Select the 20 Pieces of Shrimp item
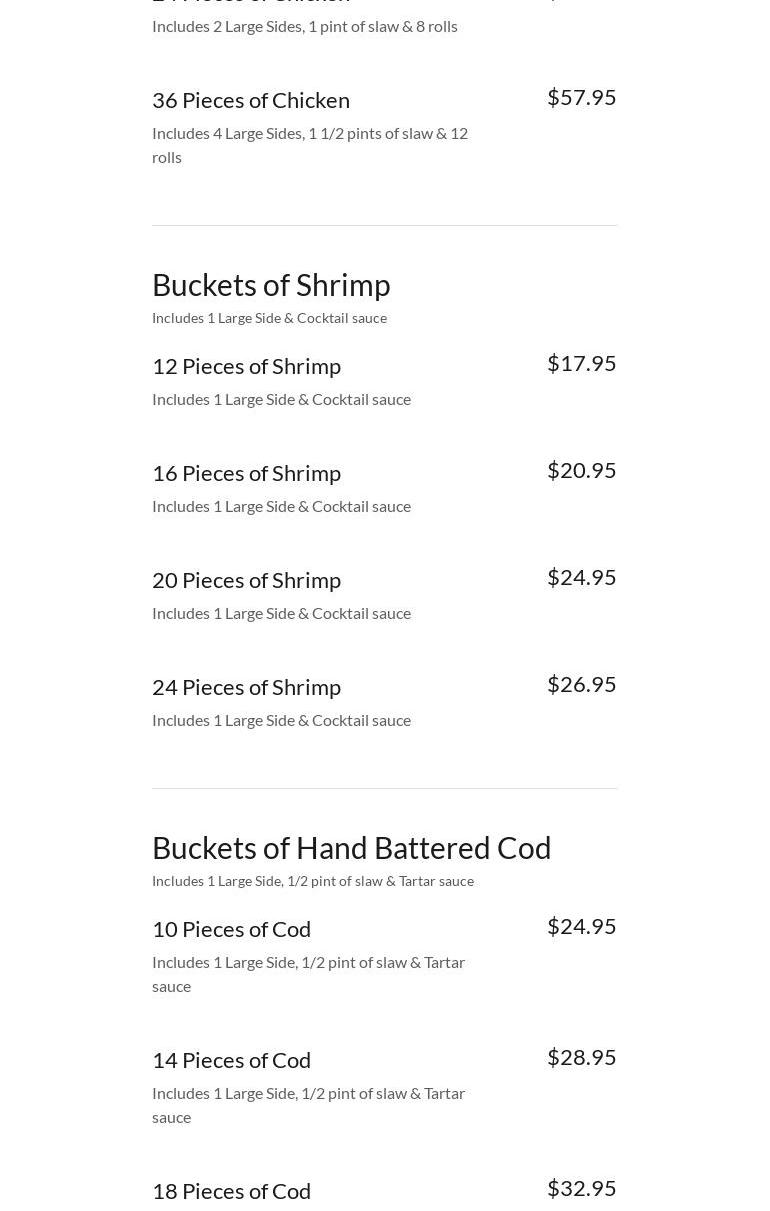 click(x=246, y=580)
